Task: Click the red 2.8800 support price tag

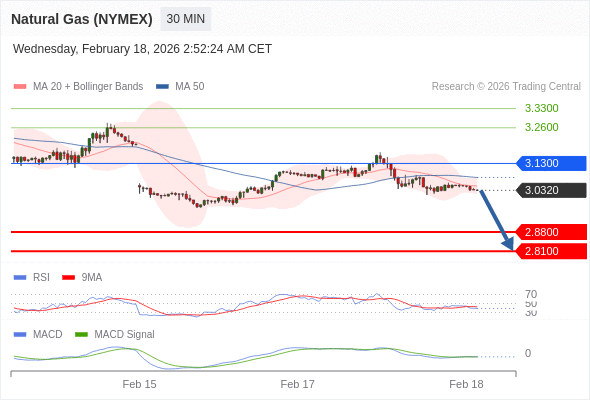Action: coord(550,232)
